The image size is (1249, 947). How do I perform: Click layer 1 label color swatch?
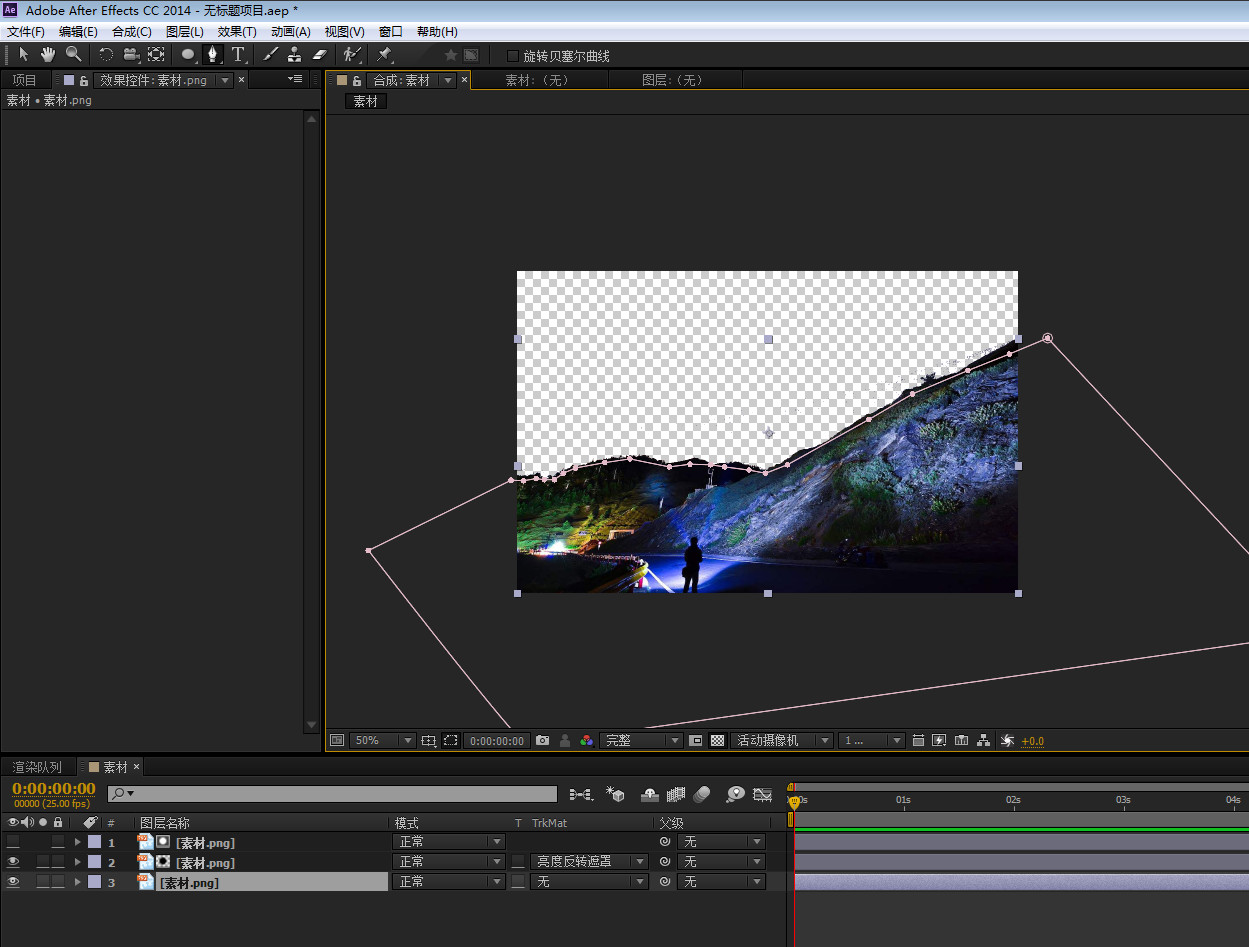pyautogui.click(x=94, y=842)
